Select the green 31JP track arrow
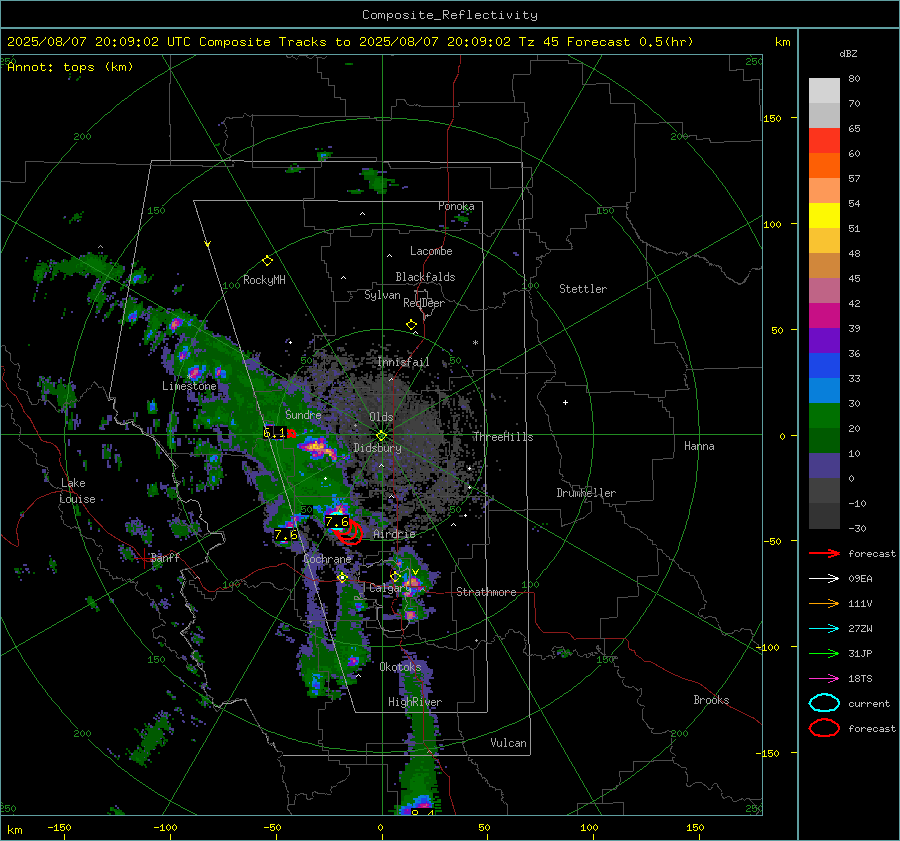The height and width of the screenshot is (841, 900). (x=824, y=653)
